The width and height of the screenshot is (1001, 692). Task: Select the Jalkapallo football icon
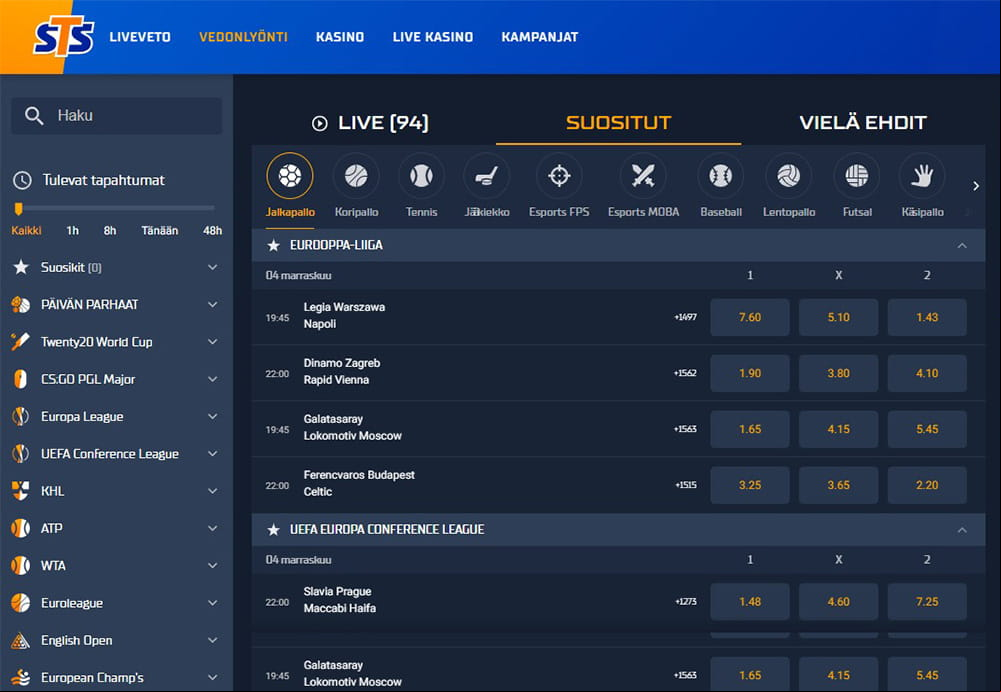(290, 176)
